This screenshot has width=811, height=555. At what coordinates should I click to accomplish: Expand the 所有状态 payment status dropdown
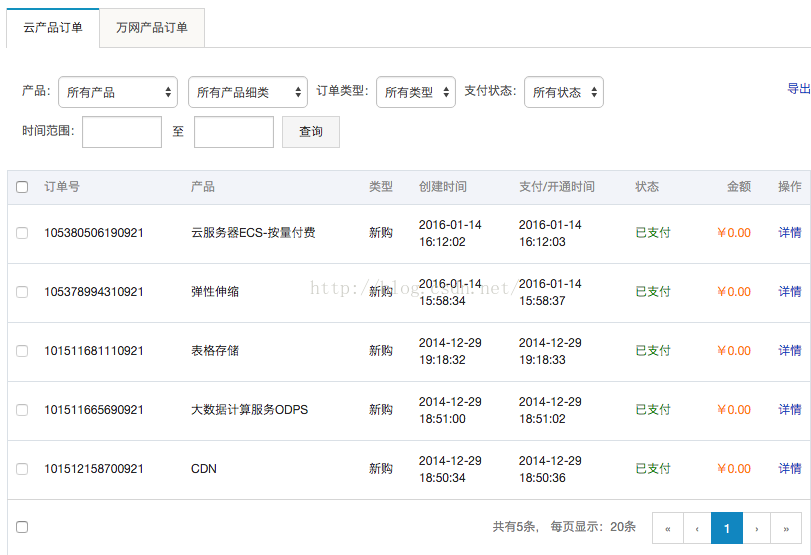pos(564,92)
